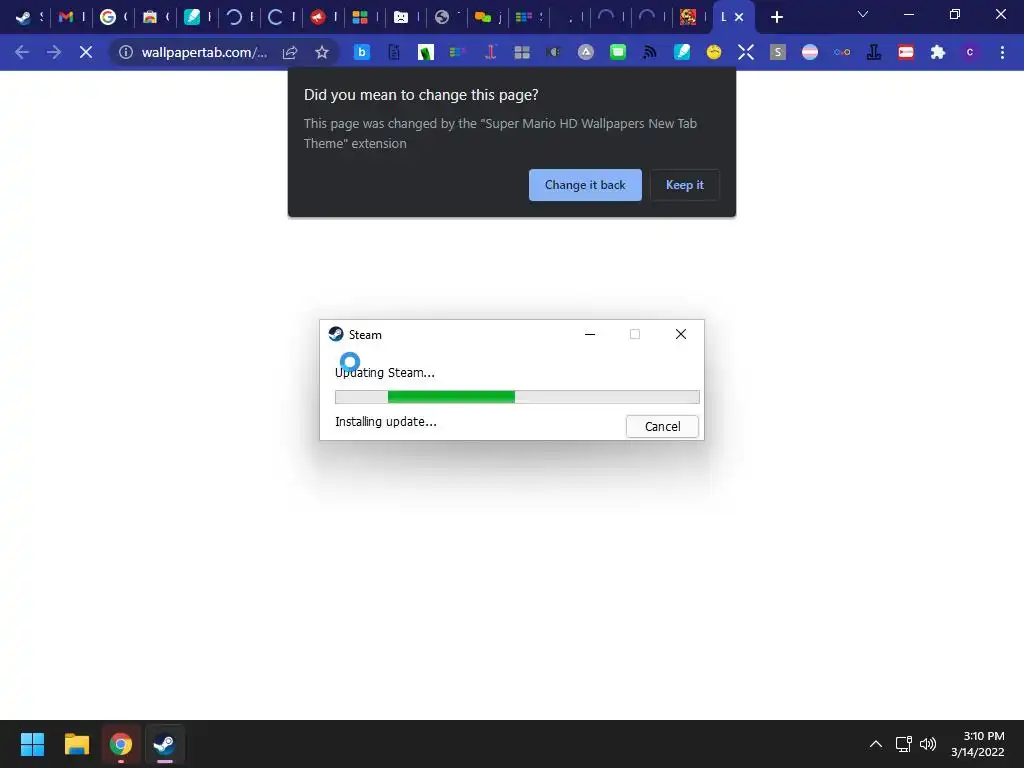Click the Steam update progress bar
This screenshot has height=768, width=1024.
517,396
